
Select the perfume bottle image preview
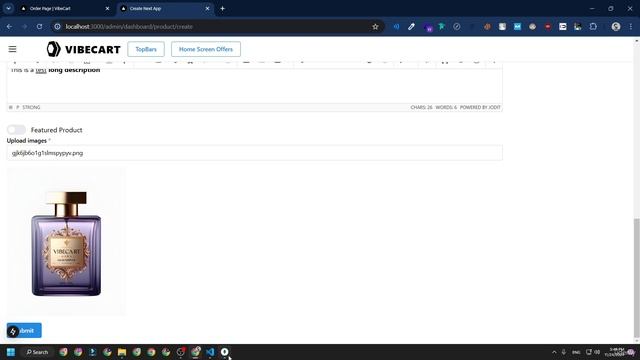(x=66, y=242)
